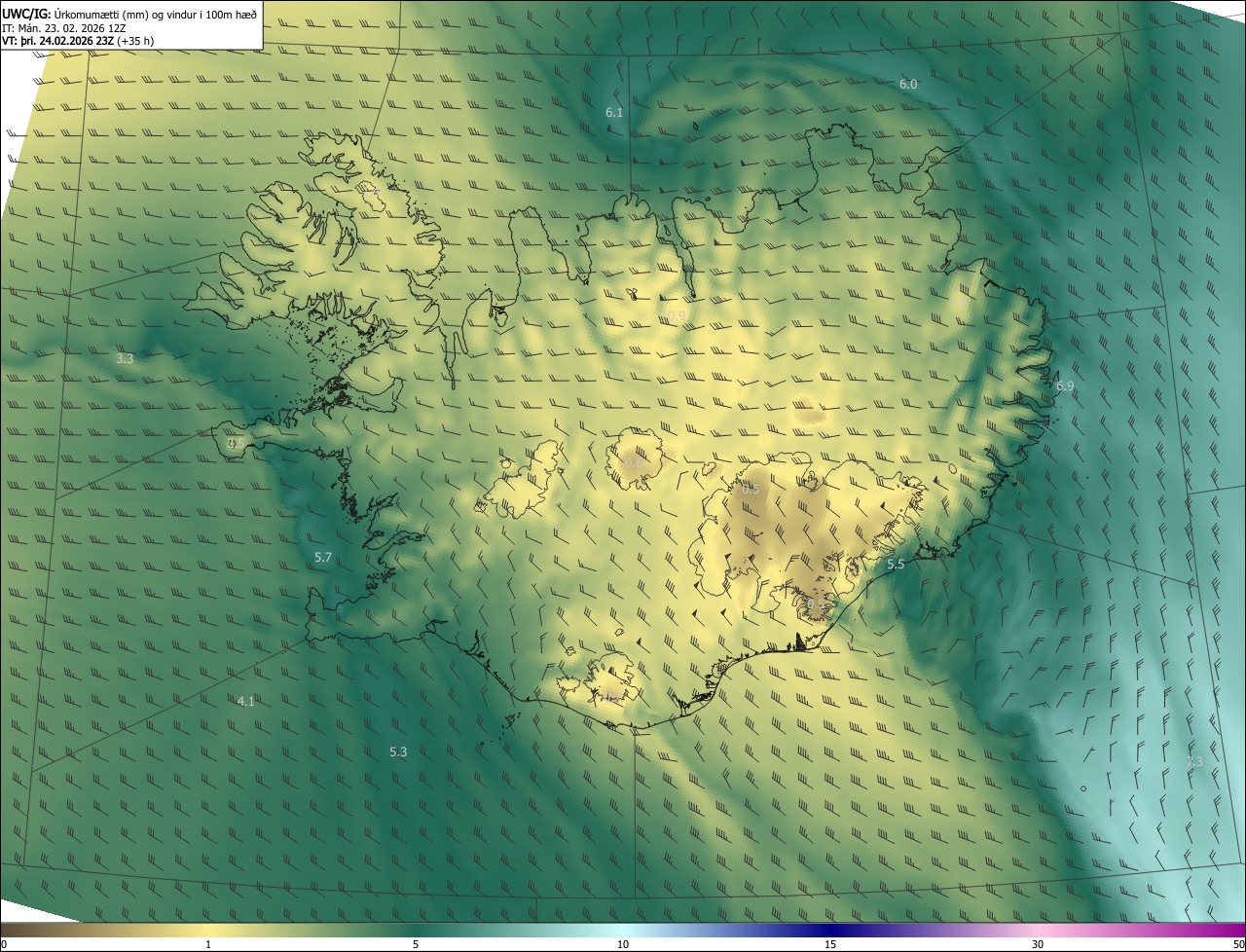Screen dimensions: 1246x952
Task: Click the 6.9 value label off the east coast
Action: point(1065,386)
